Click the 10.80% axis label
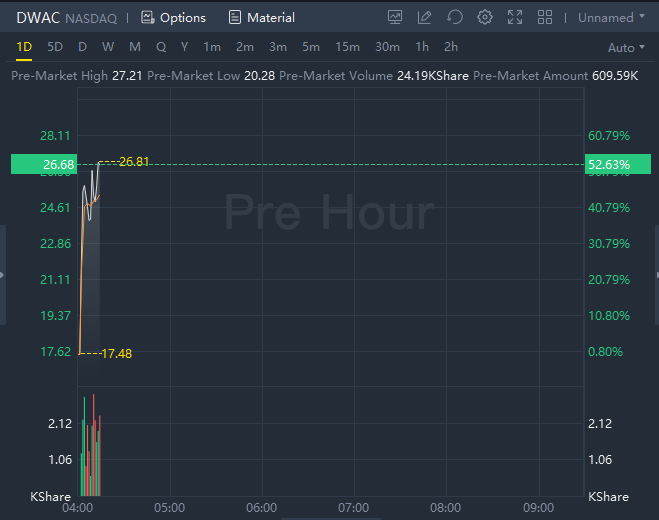The image size is (659, 520). coord(609,316)
